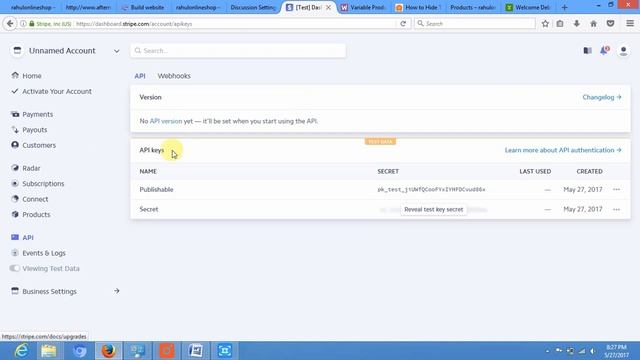
Task: Click Activate Your Account link
Action: point(57,91)
